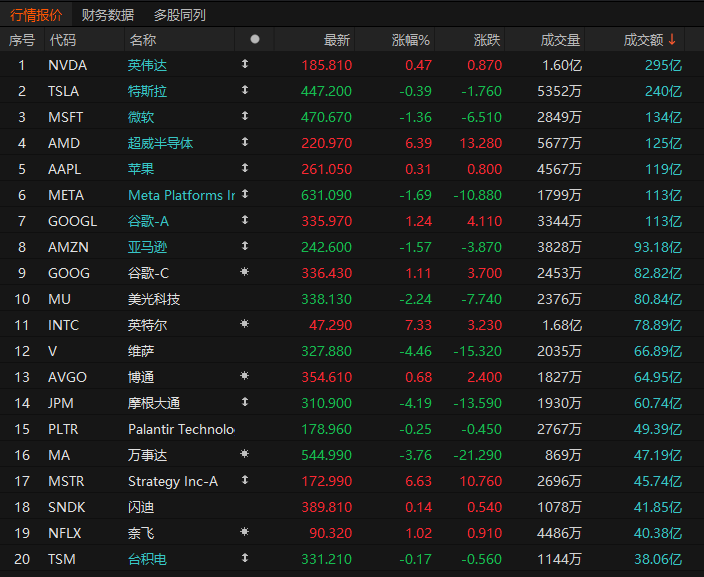Open the 英伟达 stock name link

pyautogui.click(x=147, y=66)
